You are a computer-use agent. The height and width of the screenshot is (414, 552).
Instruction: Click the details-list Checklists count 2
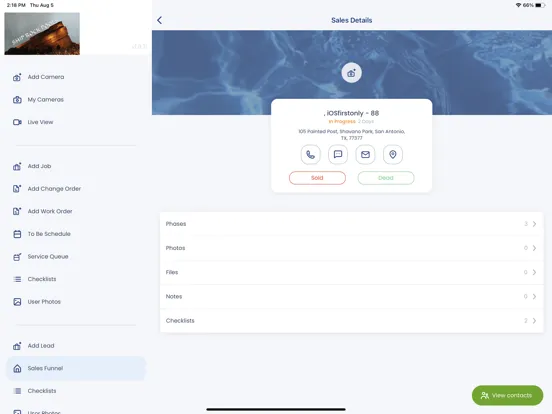pyautogui.click(x=526, y=321)
